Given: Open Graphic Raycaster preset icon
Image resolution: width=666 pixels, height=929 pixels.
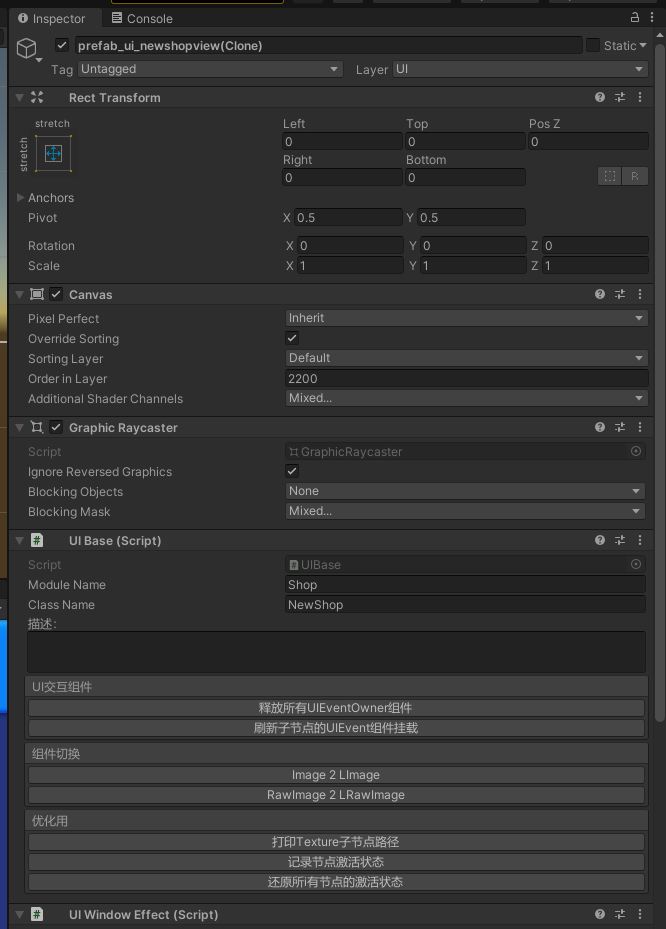Looking at the screenshot, I should pos(620,427).
